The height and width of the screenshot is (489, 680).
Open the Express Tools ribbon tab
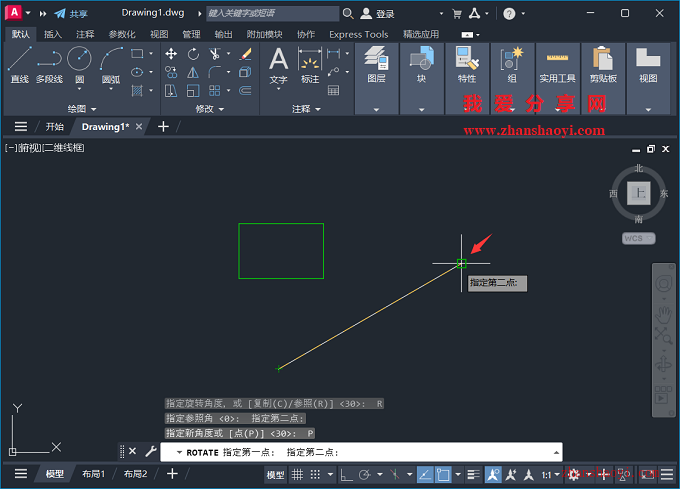click(x=359, y=34)
